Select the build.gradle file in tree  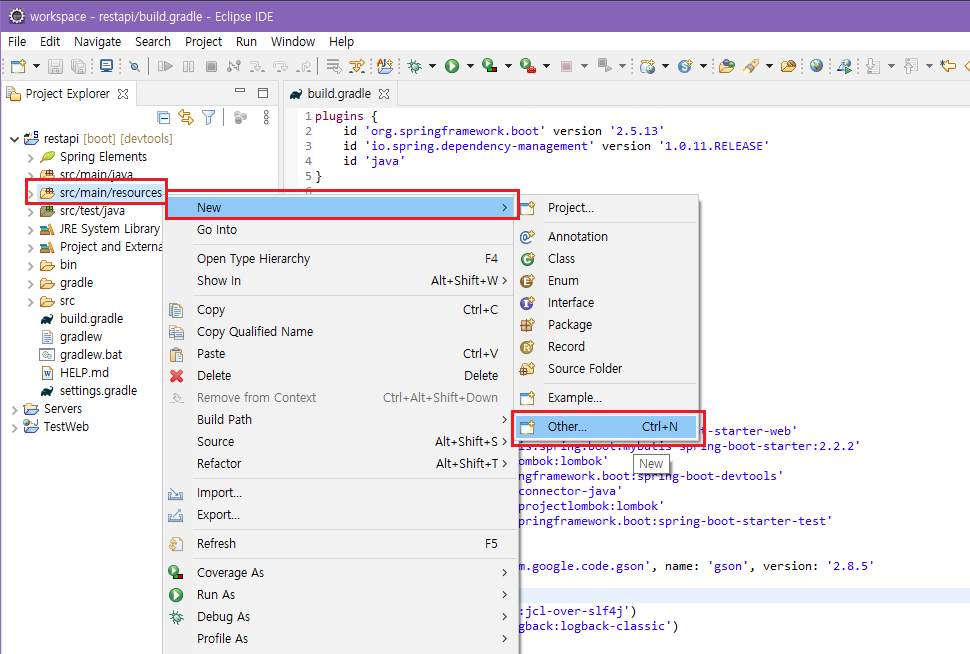[91, 319]
